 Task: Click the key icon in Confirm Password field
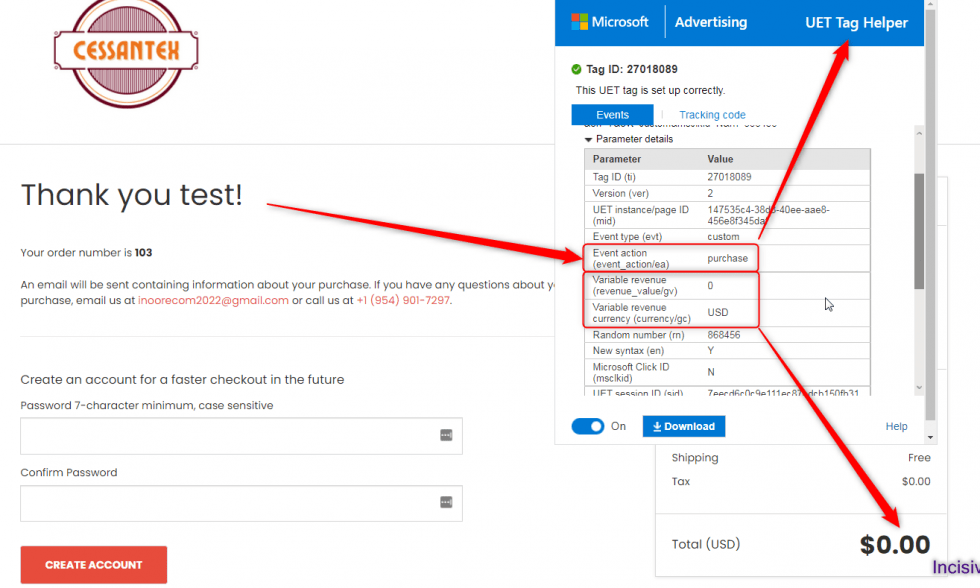(446, 503)
